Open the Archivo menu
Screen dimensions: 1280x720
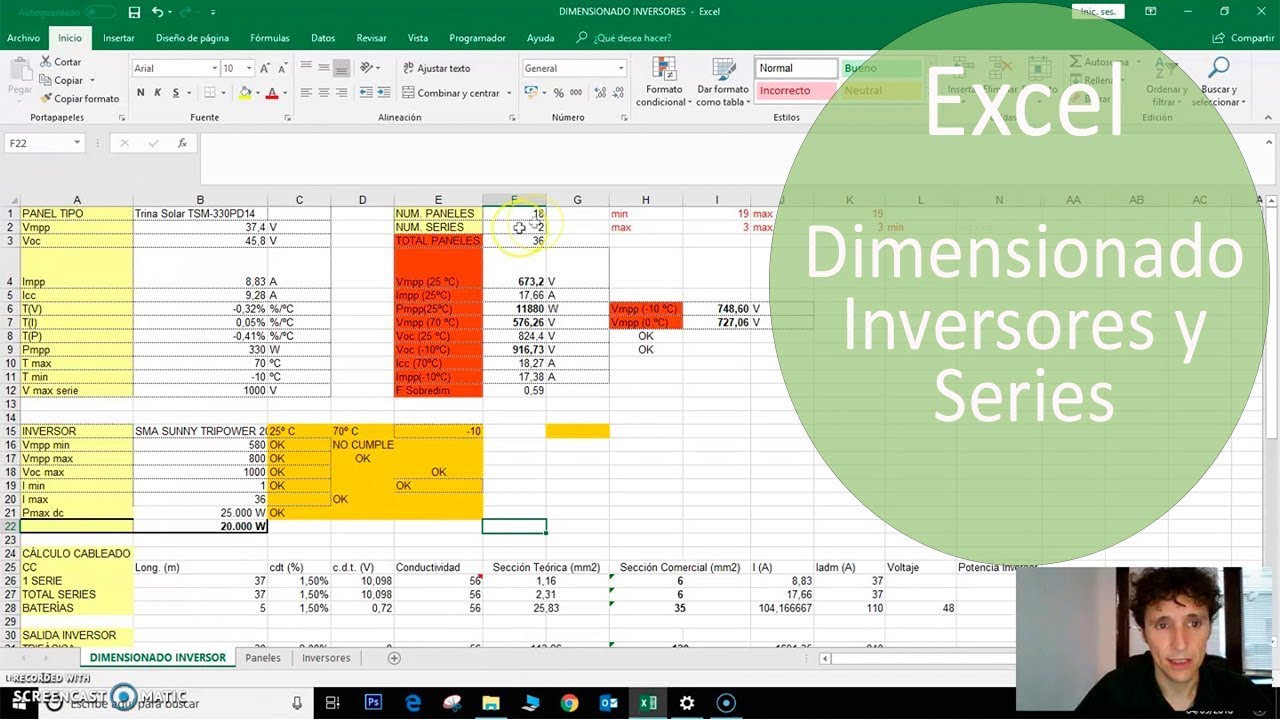pyautogui.click(x=23, y=38)
